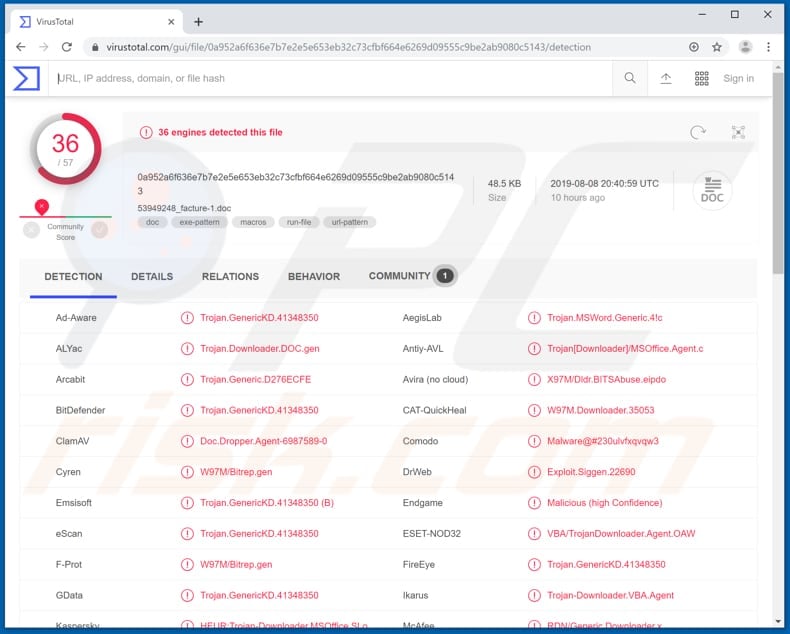Click the 'FireEye' engine name

[x=419, y=565]
